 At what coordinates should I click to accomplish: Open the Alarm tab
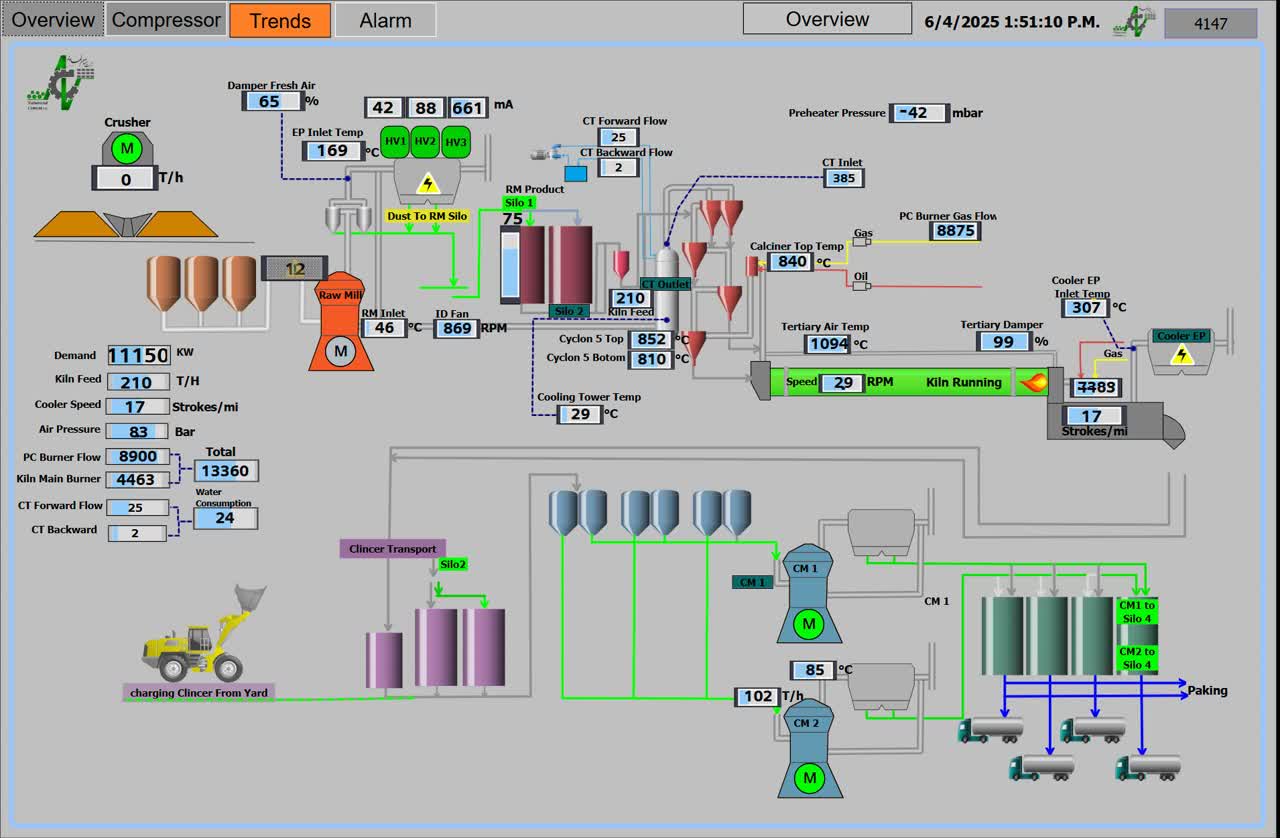pos(385,20)
